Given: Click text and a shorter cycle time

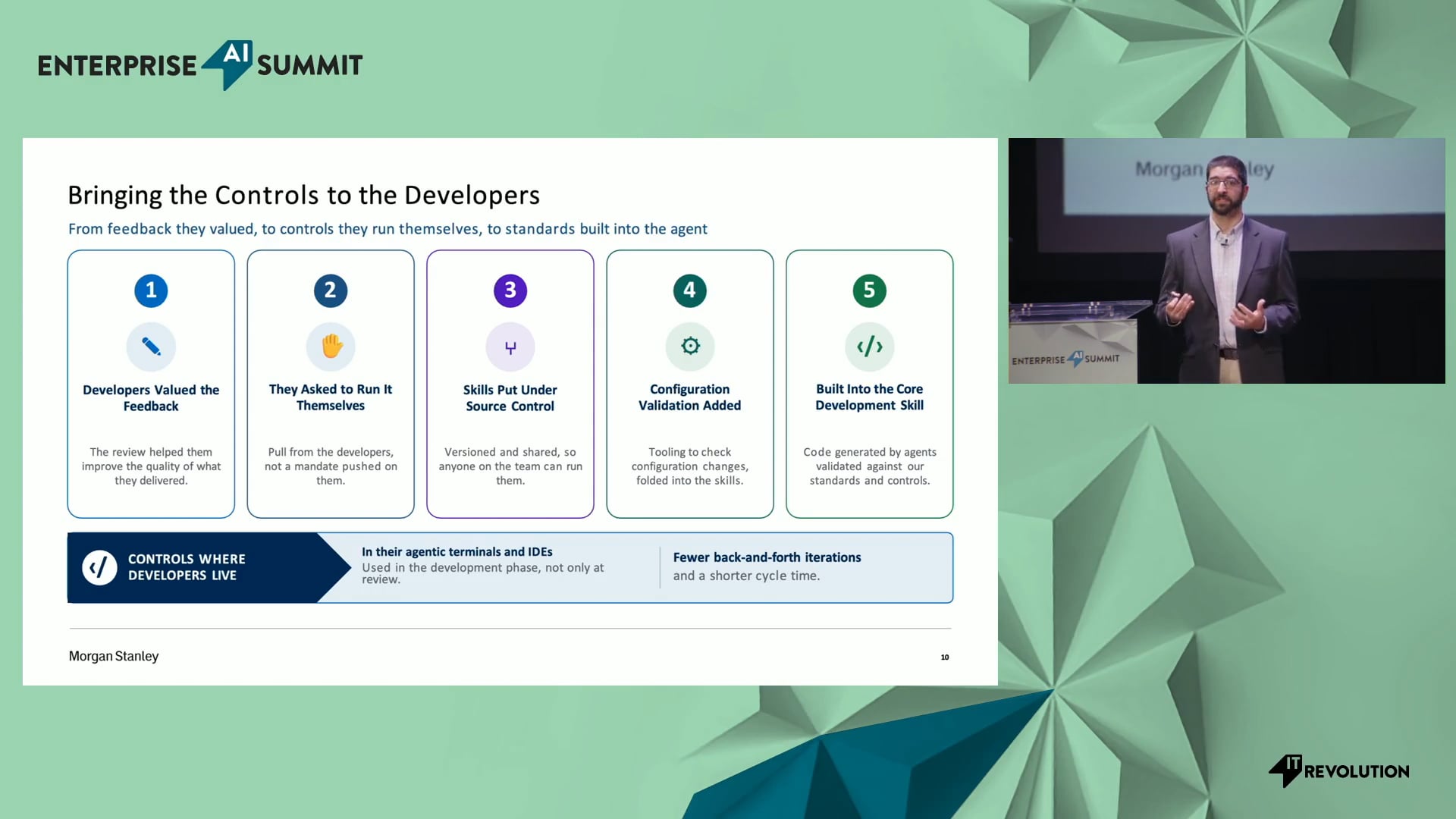Looking at the screenshot, I should 746,576.
